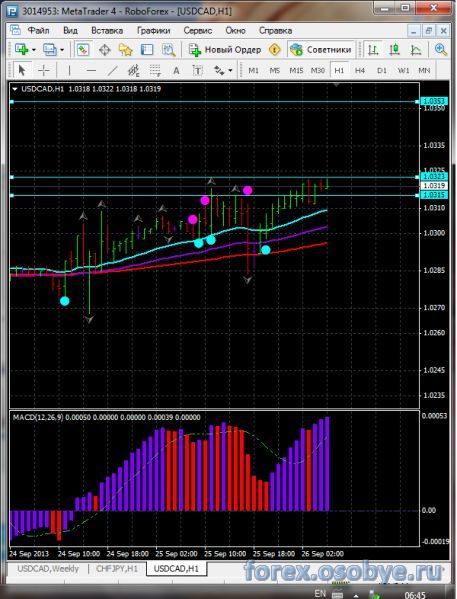Select the Fibonacci retracement tool
This screenshot has width=457, height=599.
coord(155,70)
